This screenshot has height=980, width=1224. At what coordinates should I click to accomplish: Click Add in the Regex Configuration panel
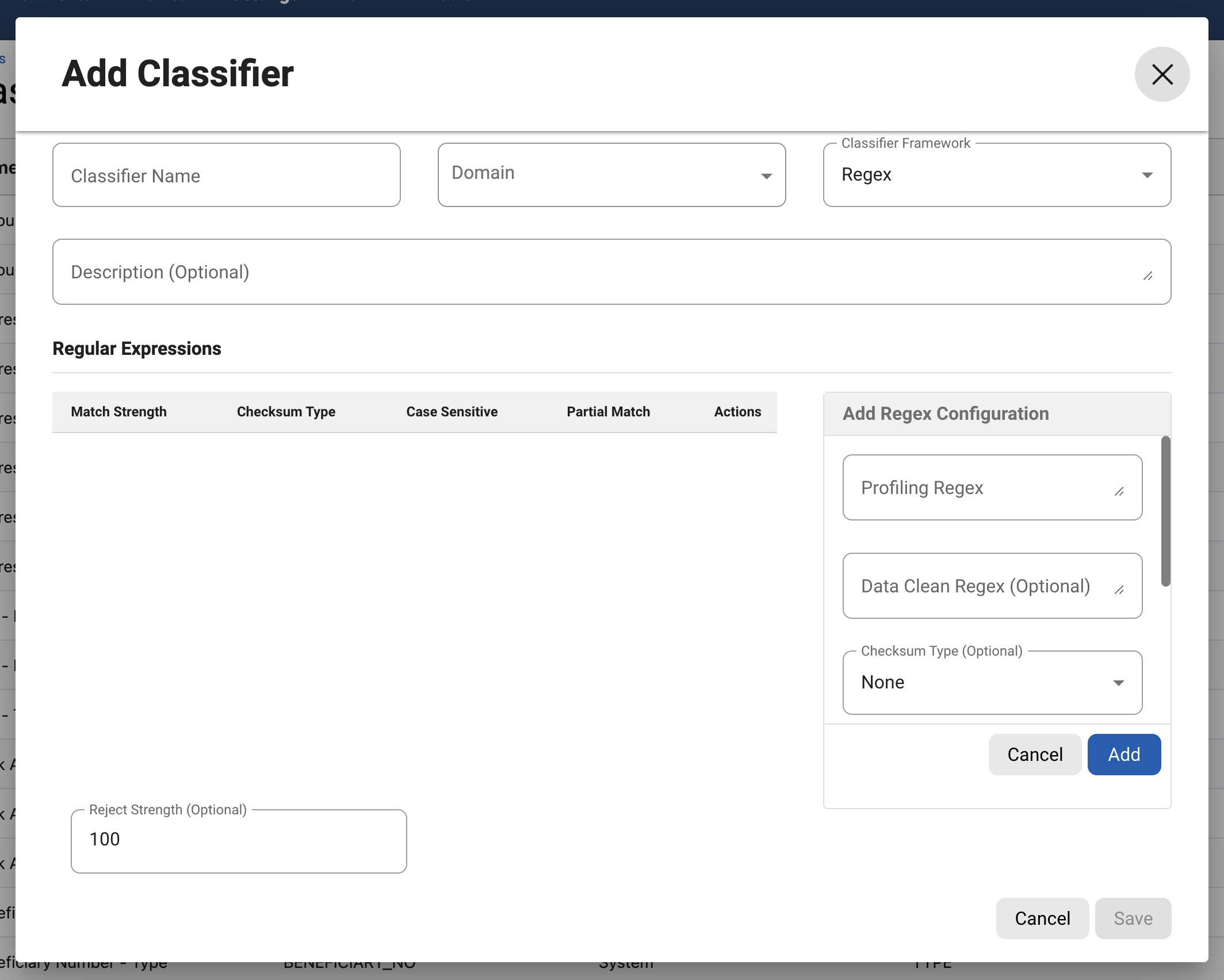point(1123,754)
